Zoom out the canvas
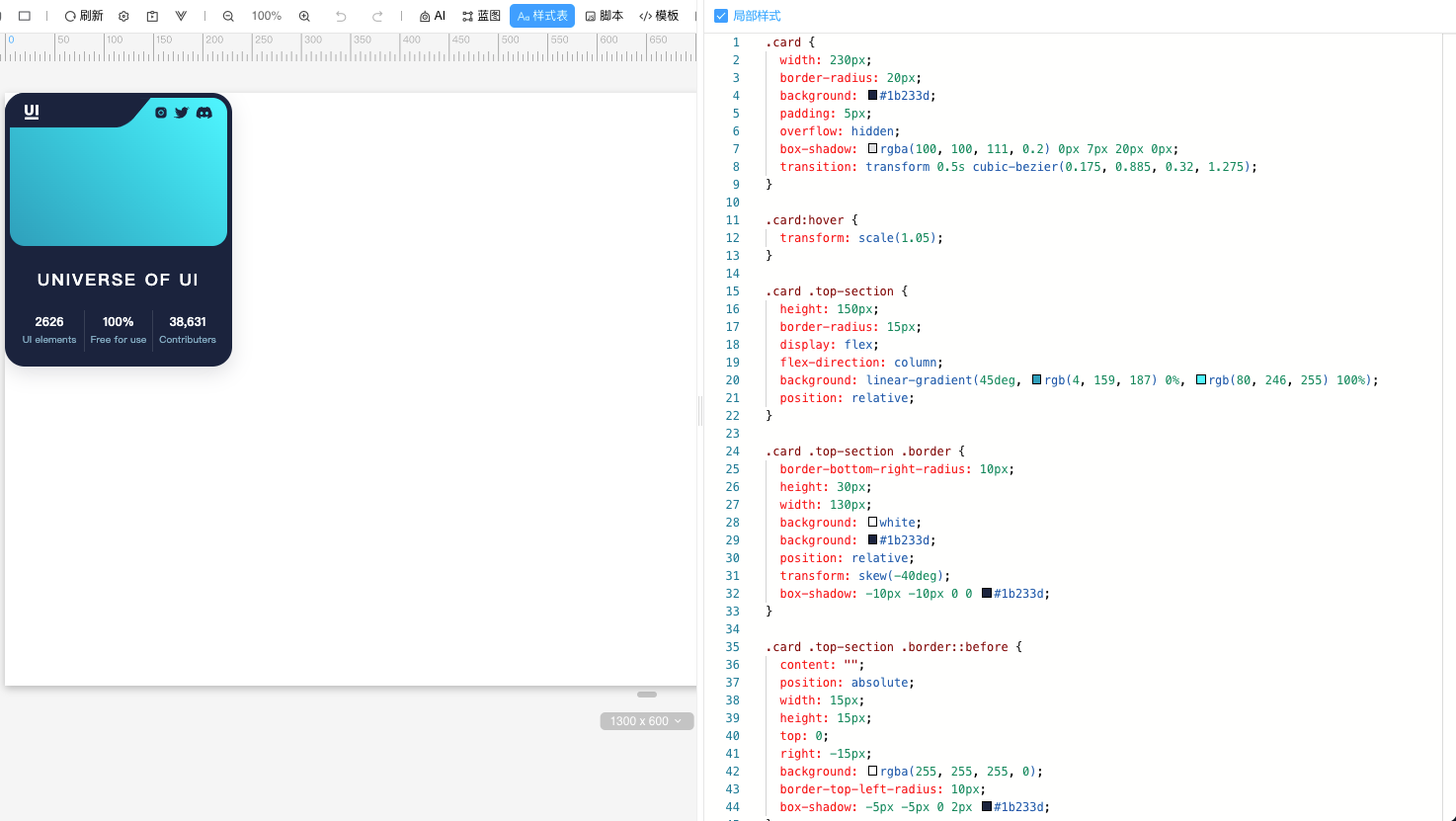This screenshot has width=1456, height=821. 228,16
